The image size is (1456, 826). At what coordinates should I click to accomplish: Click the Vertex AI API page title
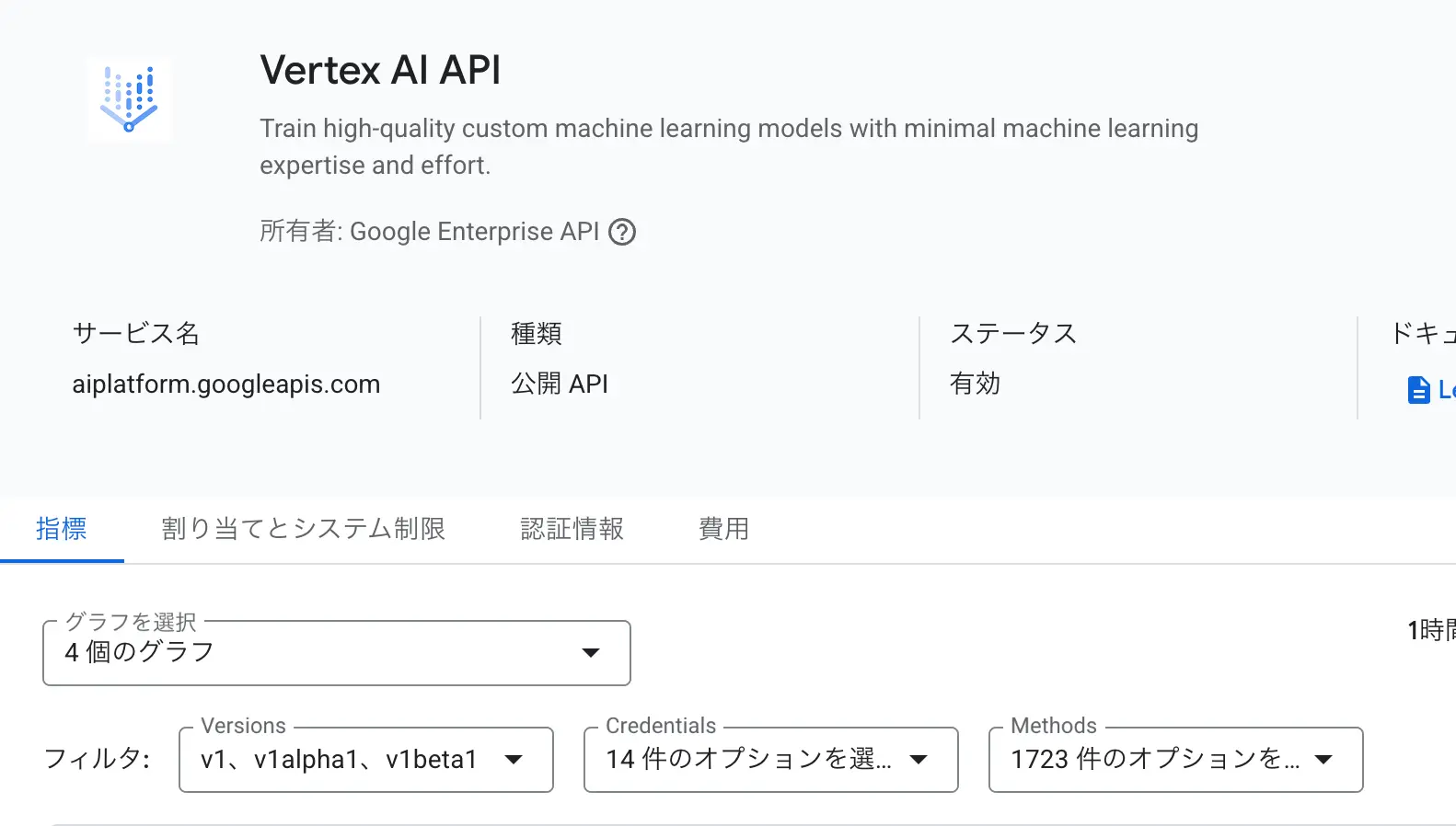380,71
